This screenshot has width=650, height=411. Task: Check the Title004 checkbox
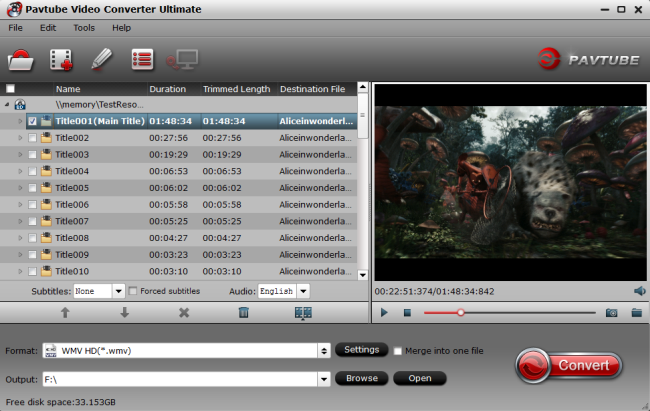32,171
